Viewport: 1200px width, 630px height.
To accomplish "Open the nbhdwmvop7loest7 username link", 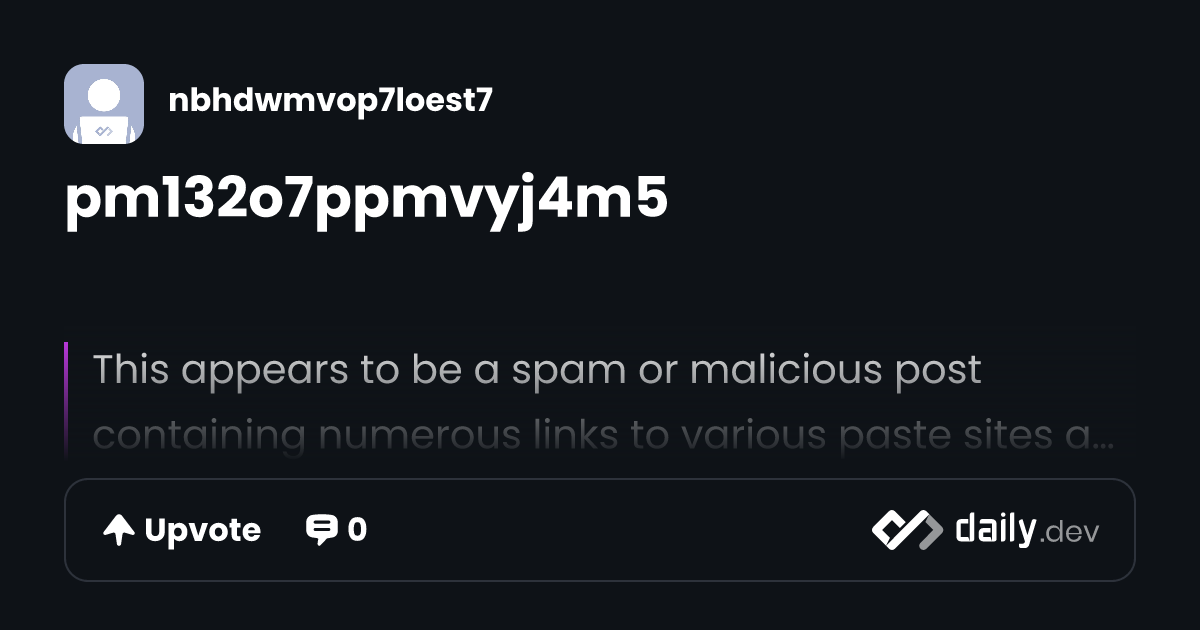I will point(331,100).
